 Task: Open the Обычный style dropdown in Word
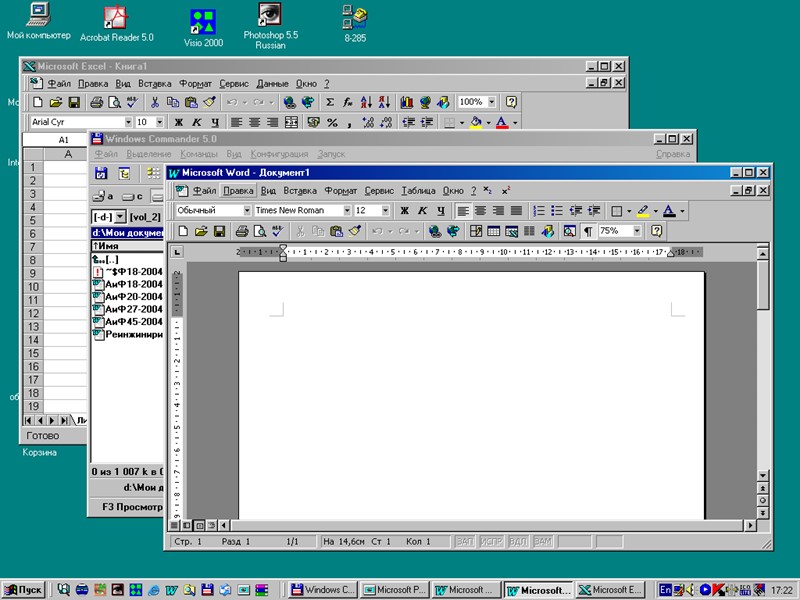[x=247, y=211]
